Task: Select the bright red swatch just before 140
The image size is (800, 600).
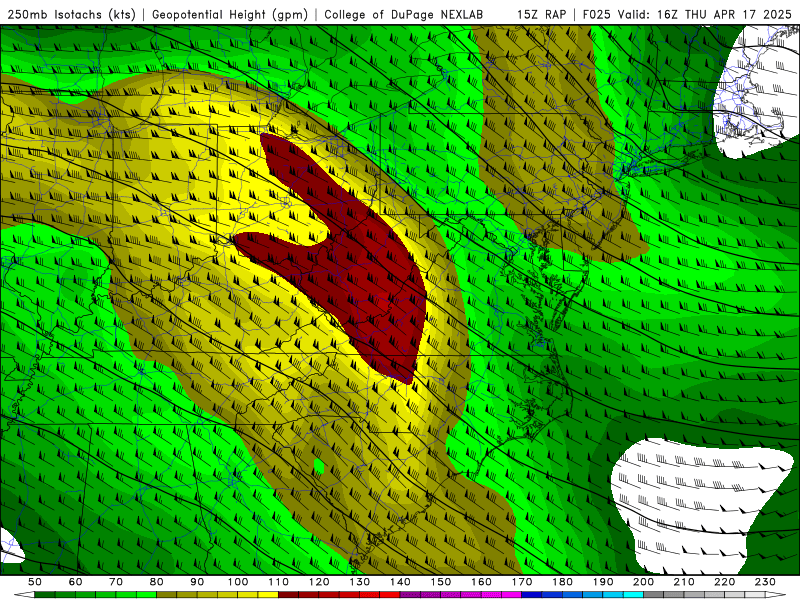Action: [390, 595]
